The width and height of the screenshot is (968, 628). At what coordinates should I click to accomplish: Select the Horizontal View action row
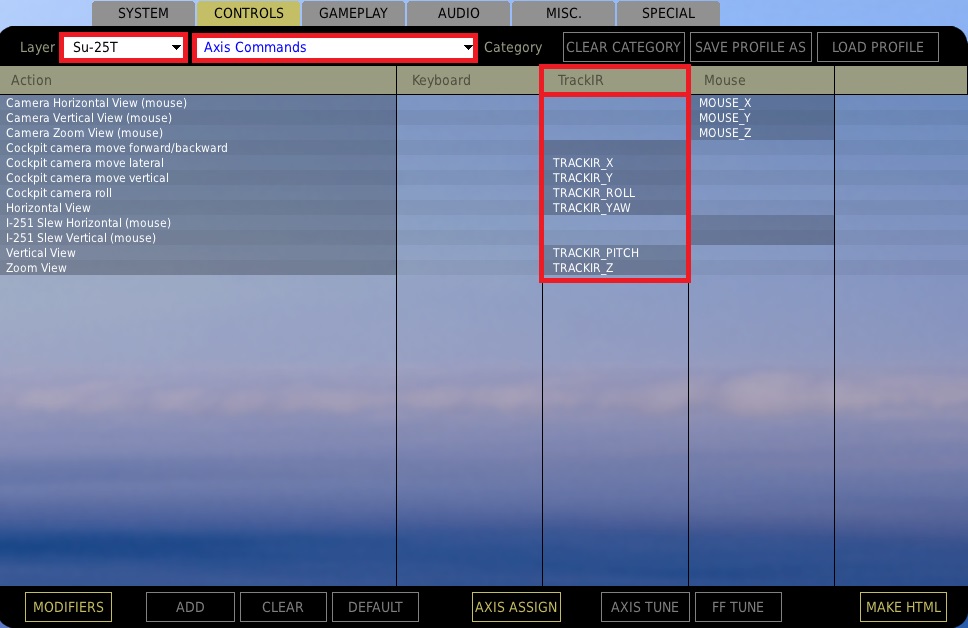click(198, 207)
